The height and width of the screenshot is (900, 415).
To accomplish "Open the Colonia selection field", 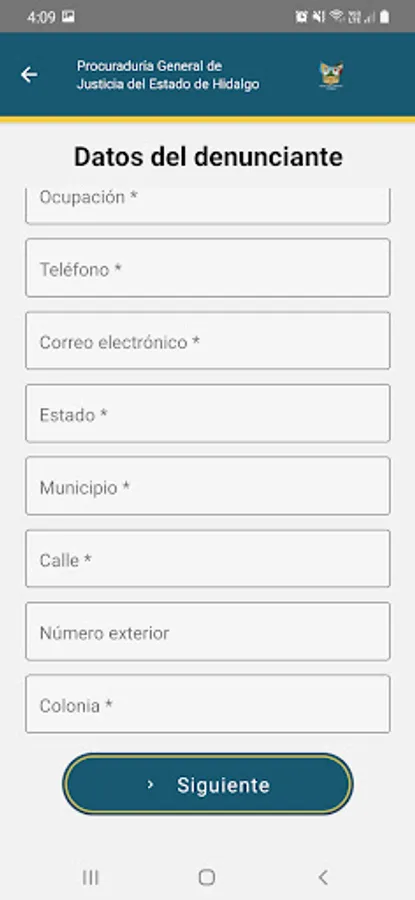I will coord(208,704).
